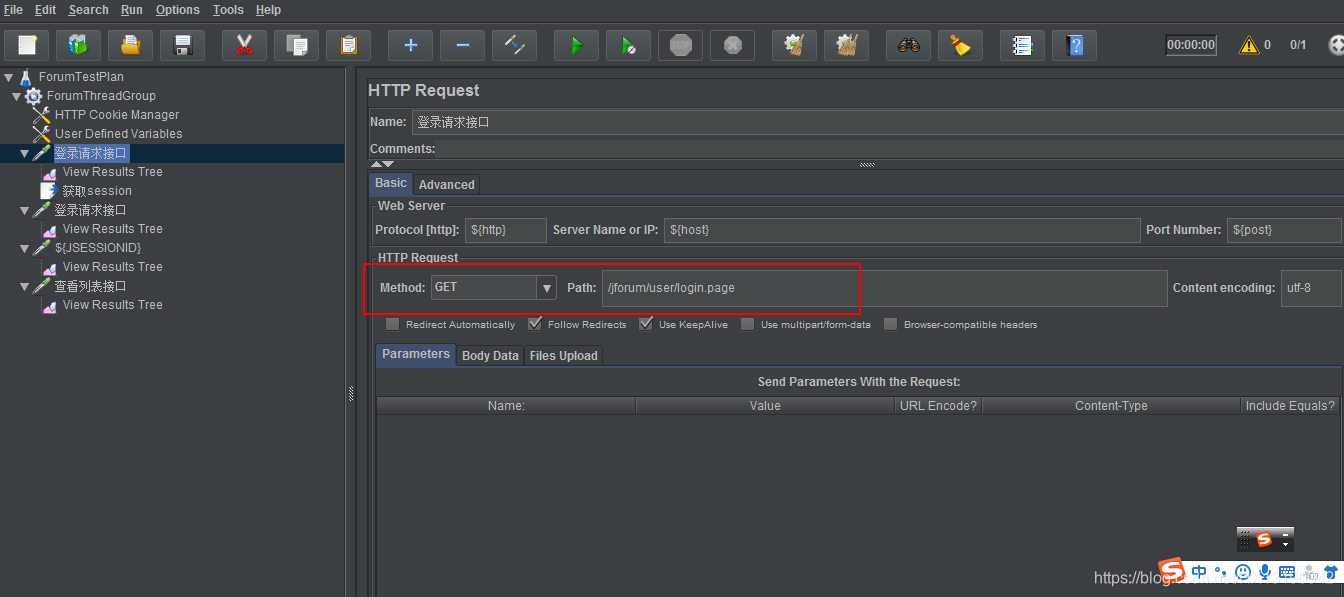Select the ${JSESSIONID} tree item
The image size is (1344, 597).
98,248
